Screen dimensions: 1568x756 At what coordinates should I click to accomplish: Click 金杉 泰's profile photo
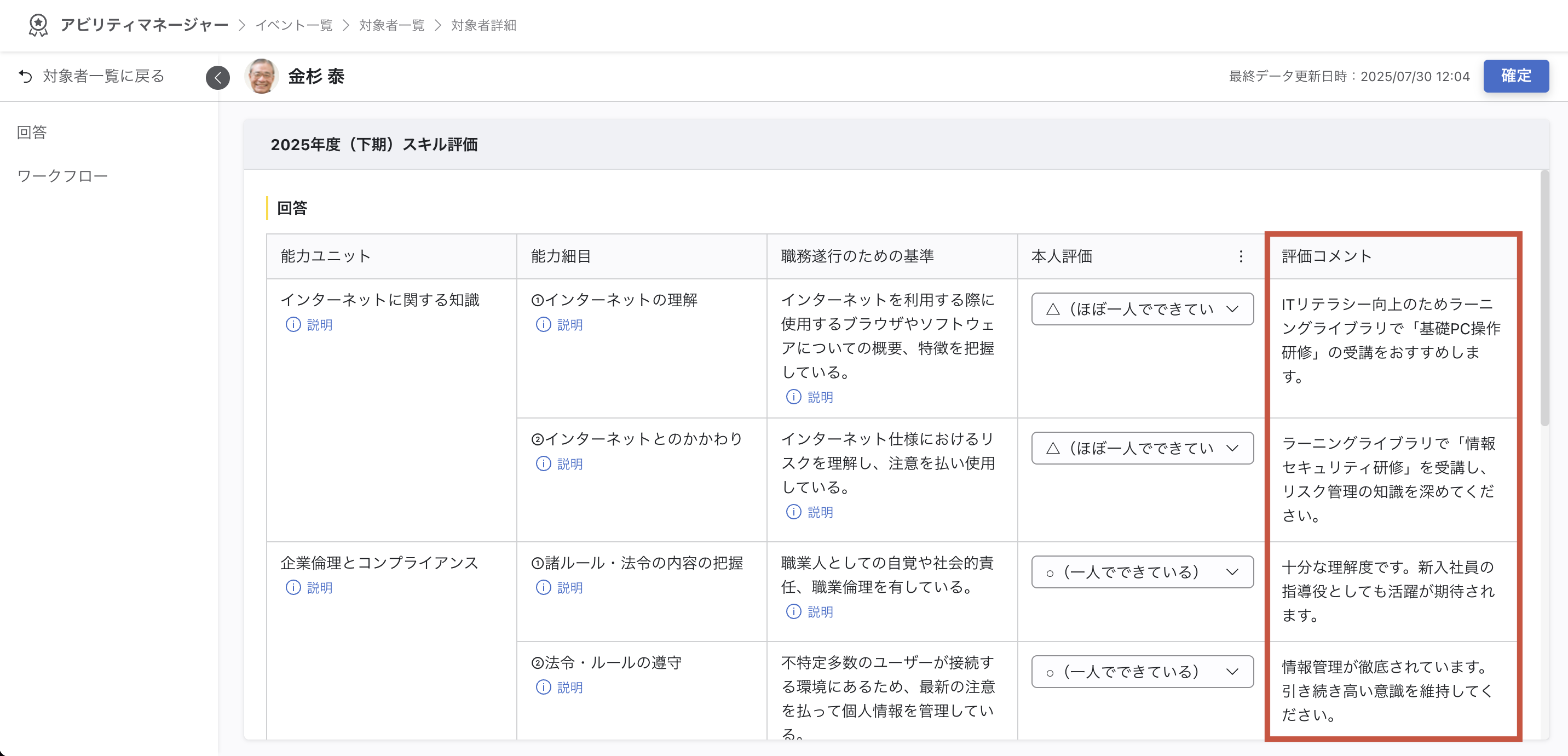[262, 76]
